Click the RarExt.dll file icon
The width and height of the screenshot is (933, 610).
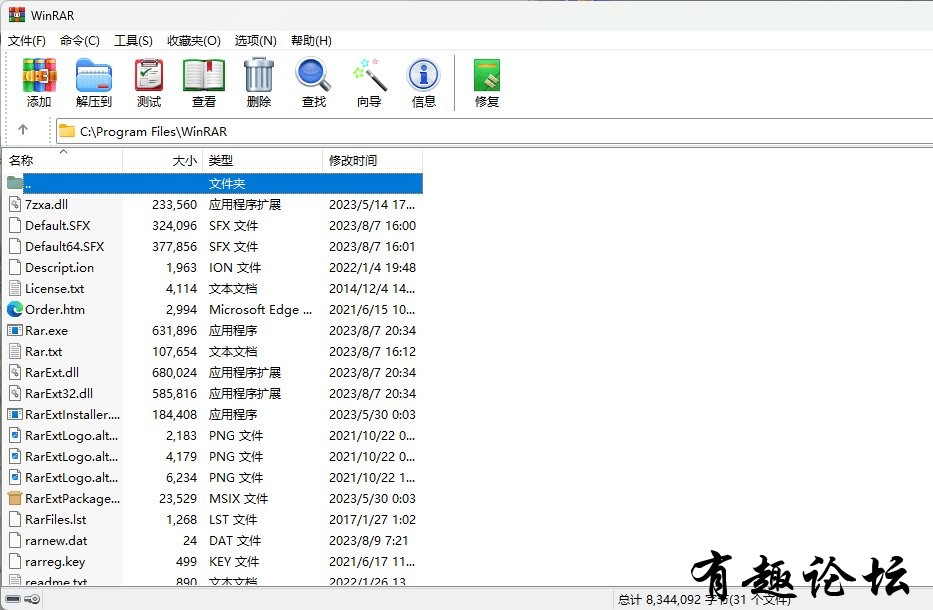[x=15, y=373]
